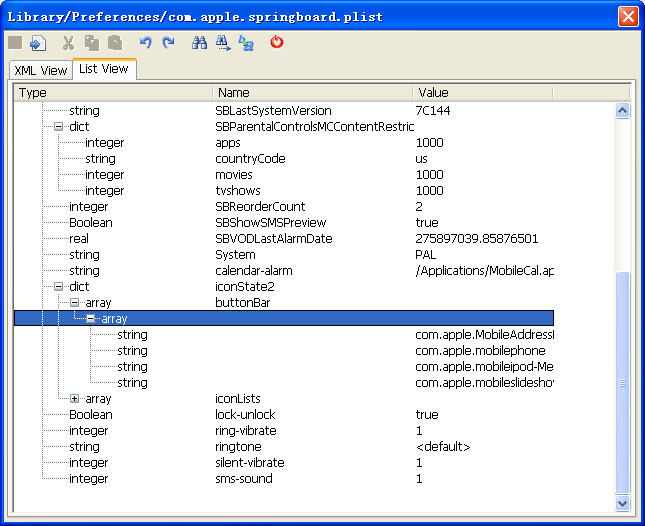This screenshot has width=645, height=526.
Task: Select the lock-unlock Boolean row
Action: [284, 415]
